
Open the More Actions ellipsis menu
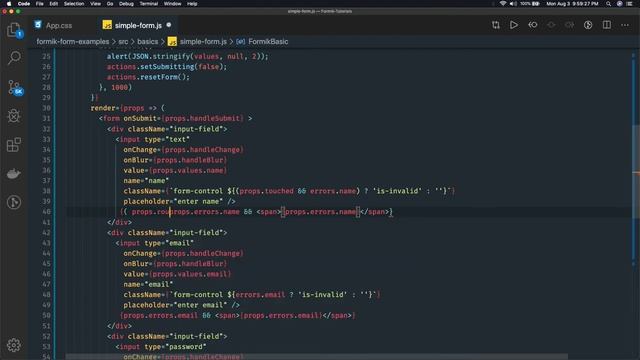pos(625,25)
